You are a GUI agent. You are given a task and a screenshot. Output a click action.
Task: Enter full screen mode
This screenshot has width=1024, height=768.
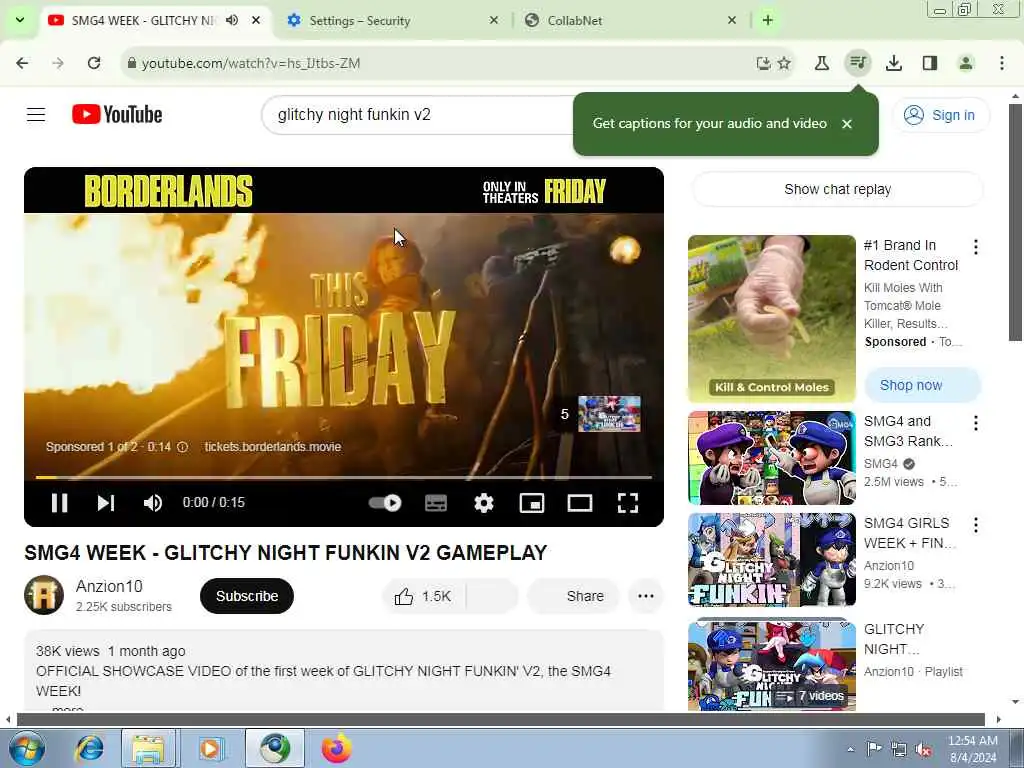tap(628, 503)
